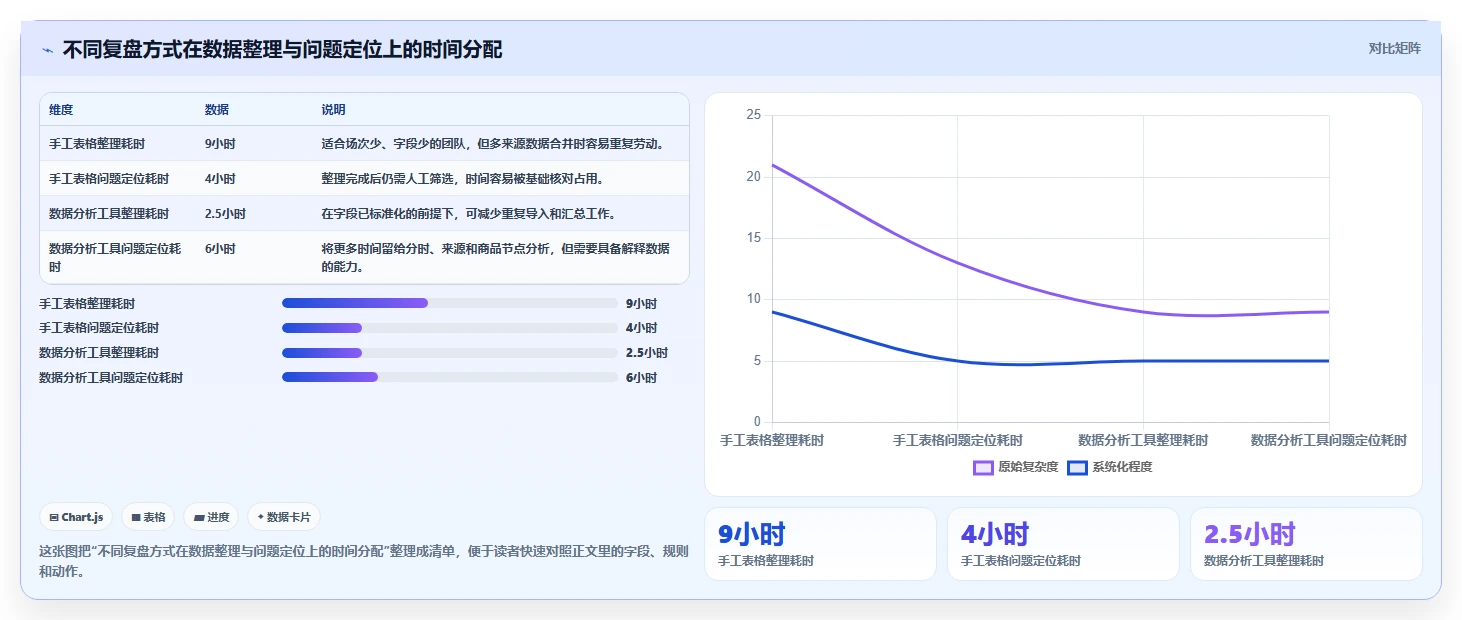Click the 4小时 table cell

tap(220, 179)
